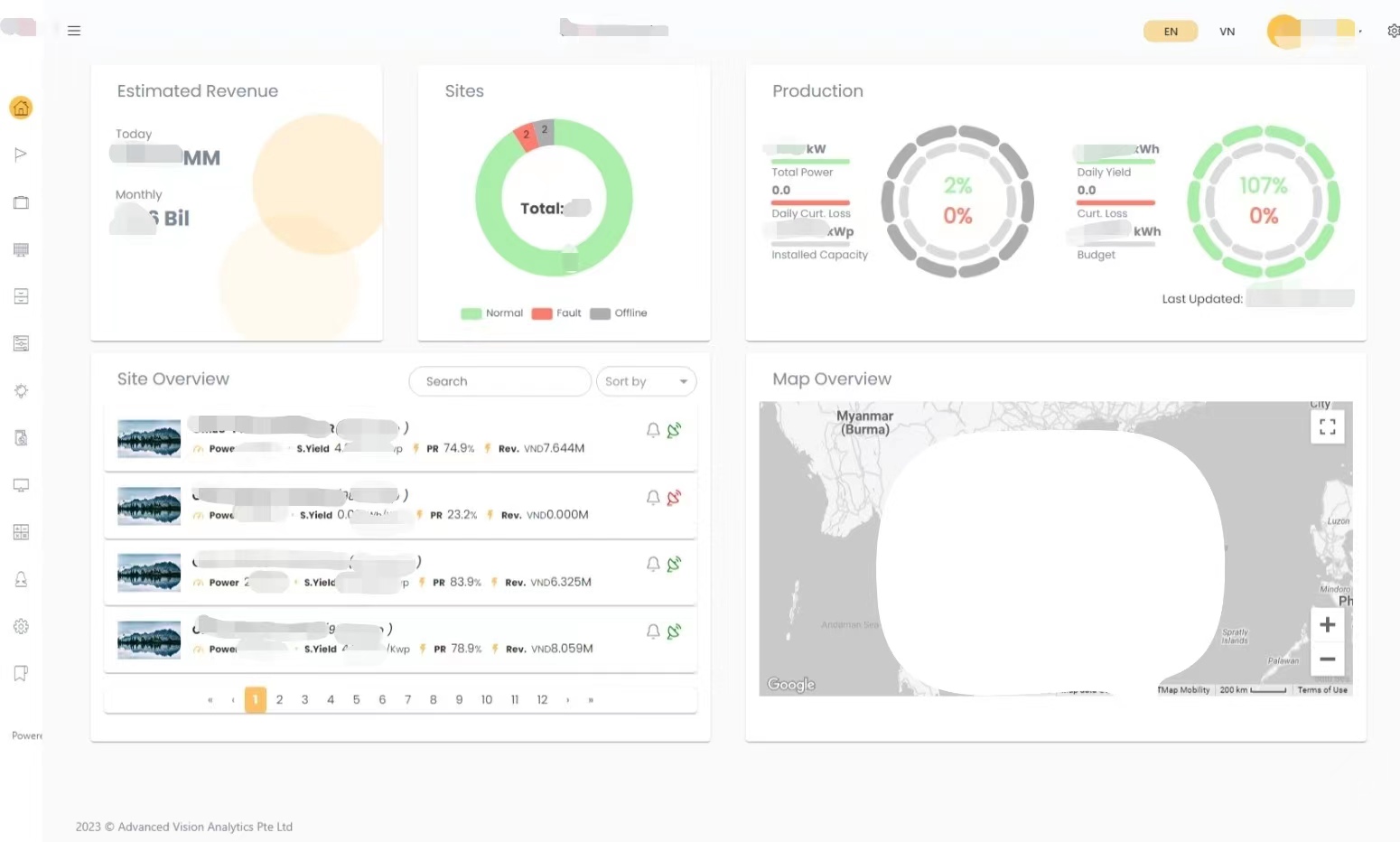Click the red satellite icon for PR 23.2% site
The height and width of the screenshot is (842, 1400).
click(x=674, y=498)
